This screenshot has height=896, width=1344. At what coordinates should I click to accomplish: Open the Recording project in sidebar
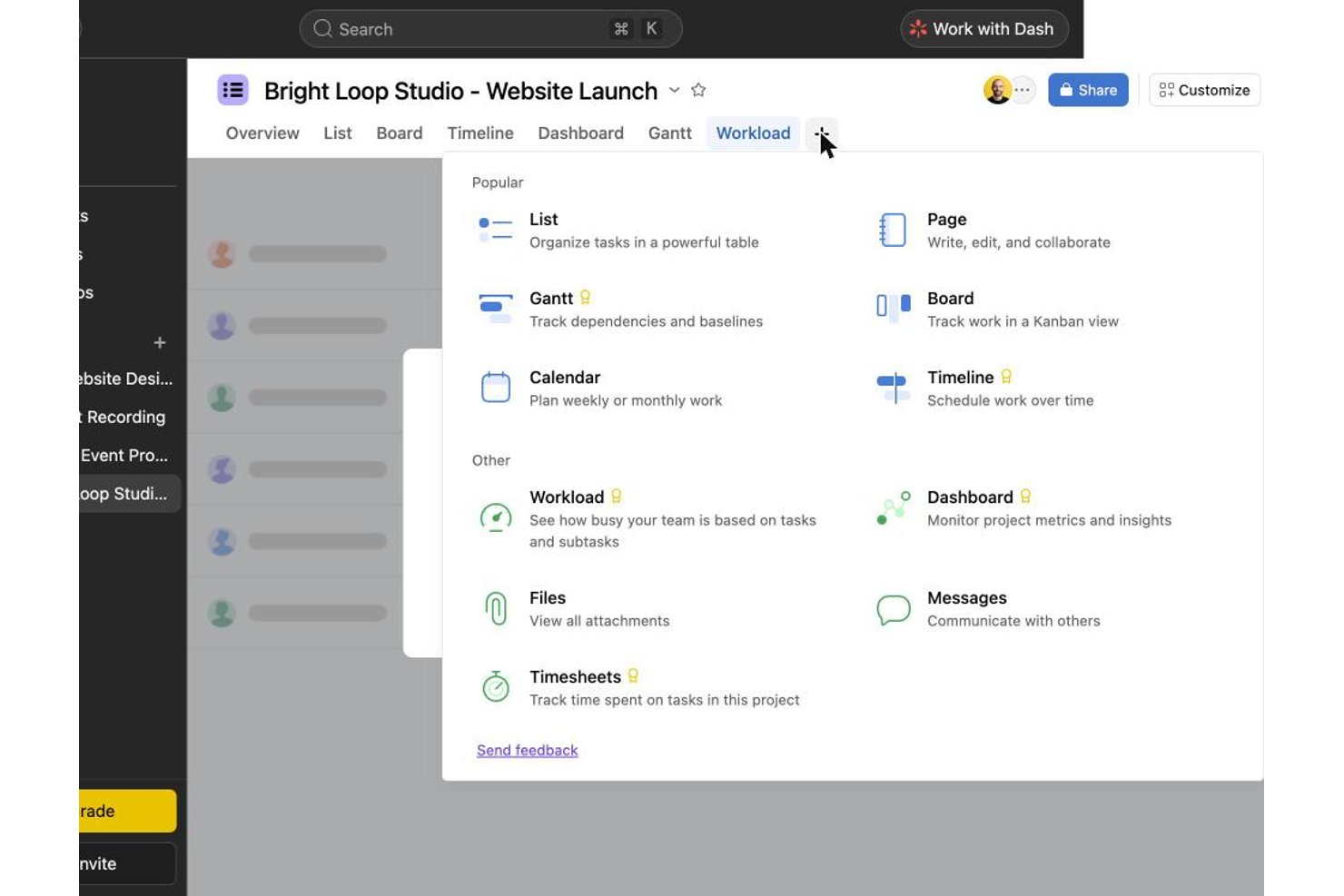(126, 417)
